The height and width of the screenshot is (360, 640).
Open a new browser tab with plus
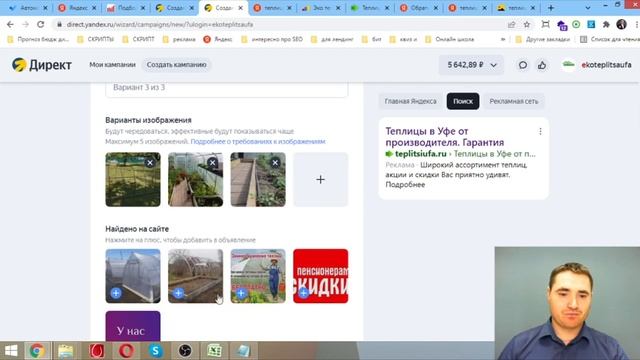point(551,8)
